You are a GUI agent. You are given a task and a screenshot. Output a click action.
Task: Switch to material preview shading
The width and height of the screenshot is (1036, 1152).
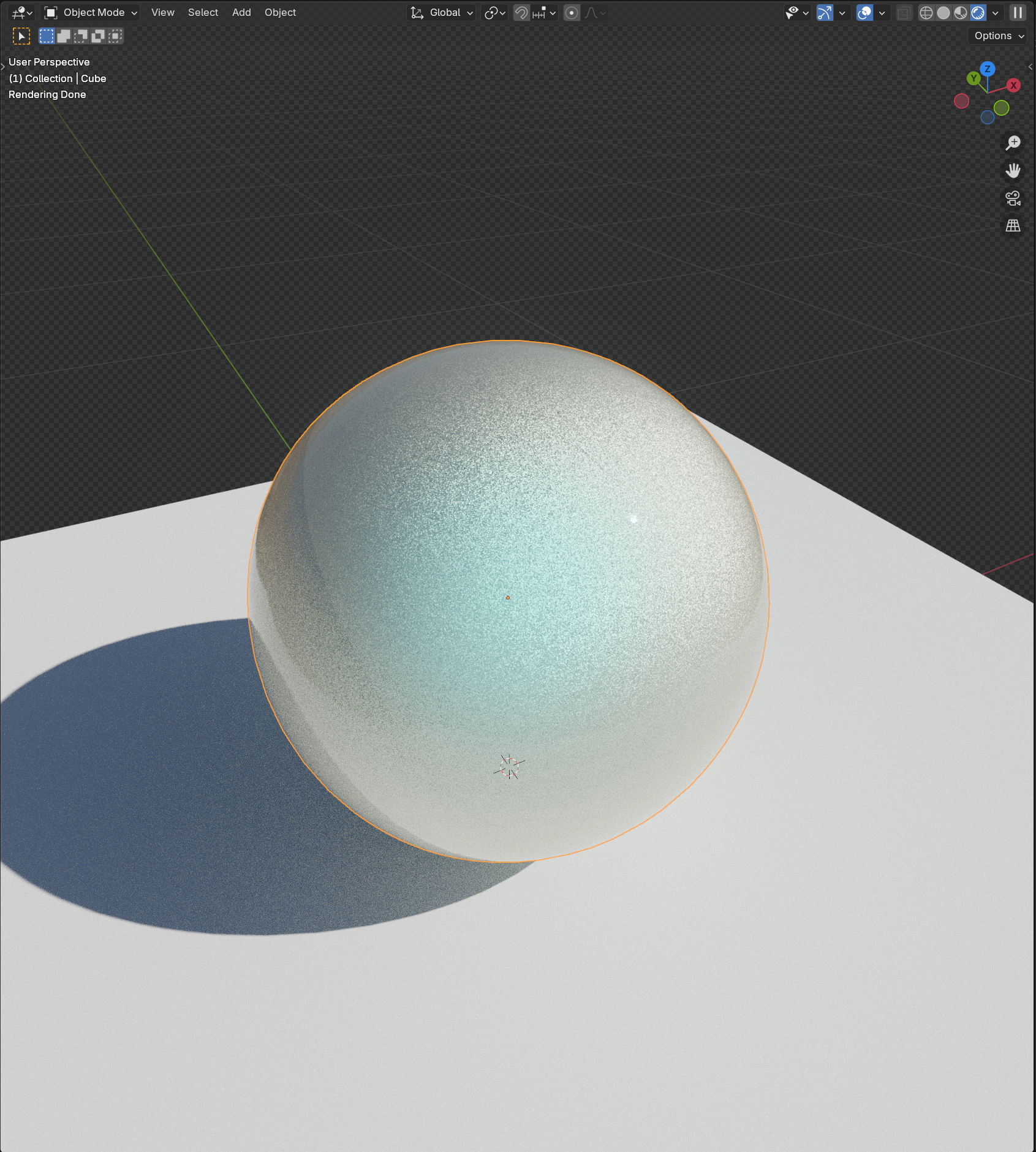pyautogui.click(x=961, y=12)
